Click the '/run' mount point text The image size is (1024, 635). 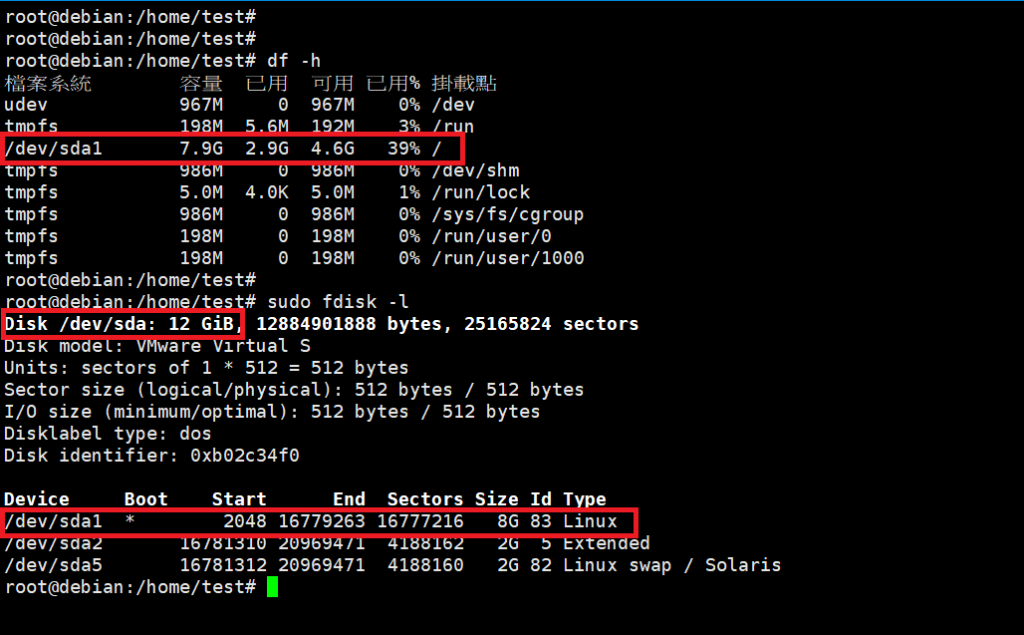453,127
